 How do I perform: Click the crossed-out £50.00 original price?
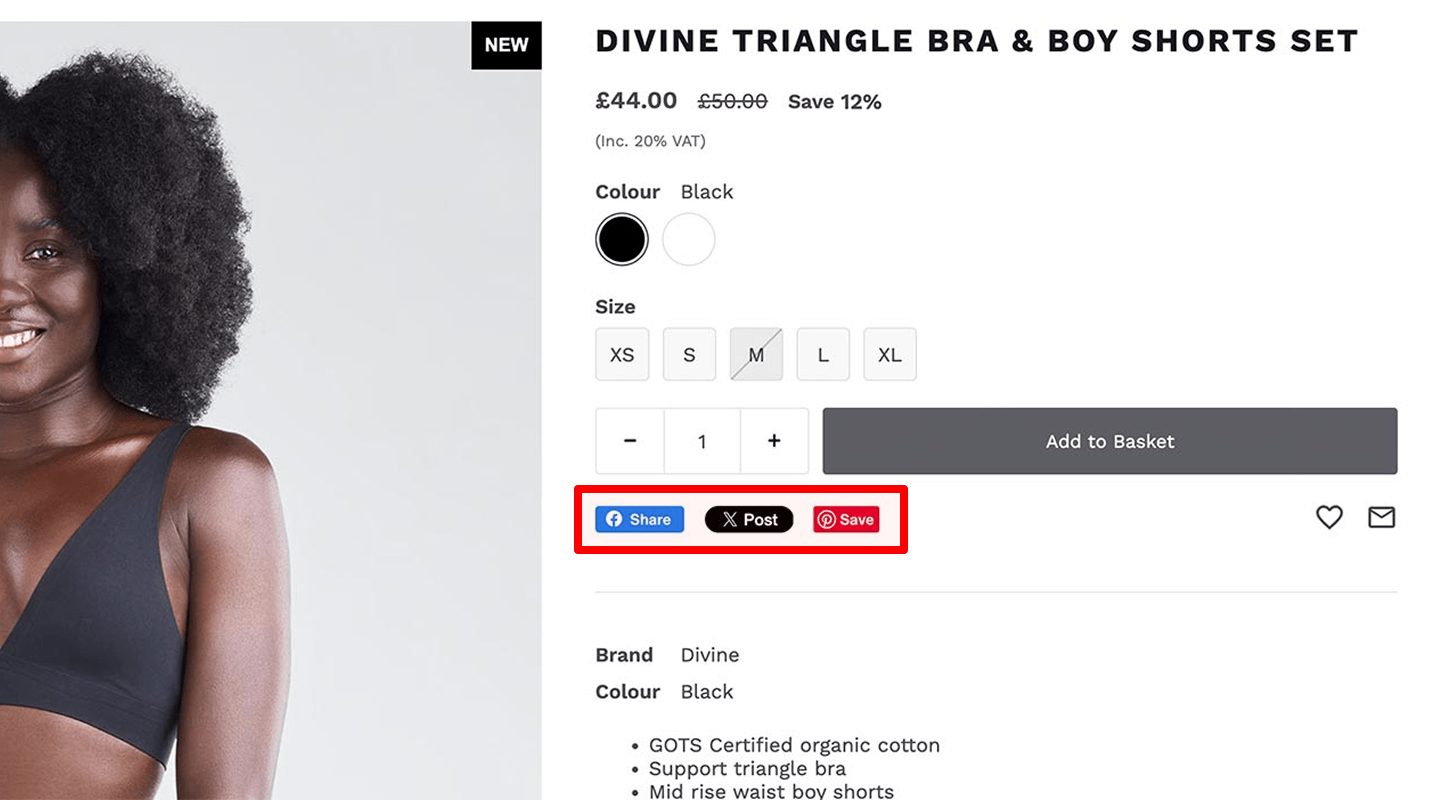point(733,101)
